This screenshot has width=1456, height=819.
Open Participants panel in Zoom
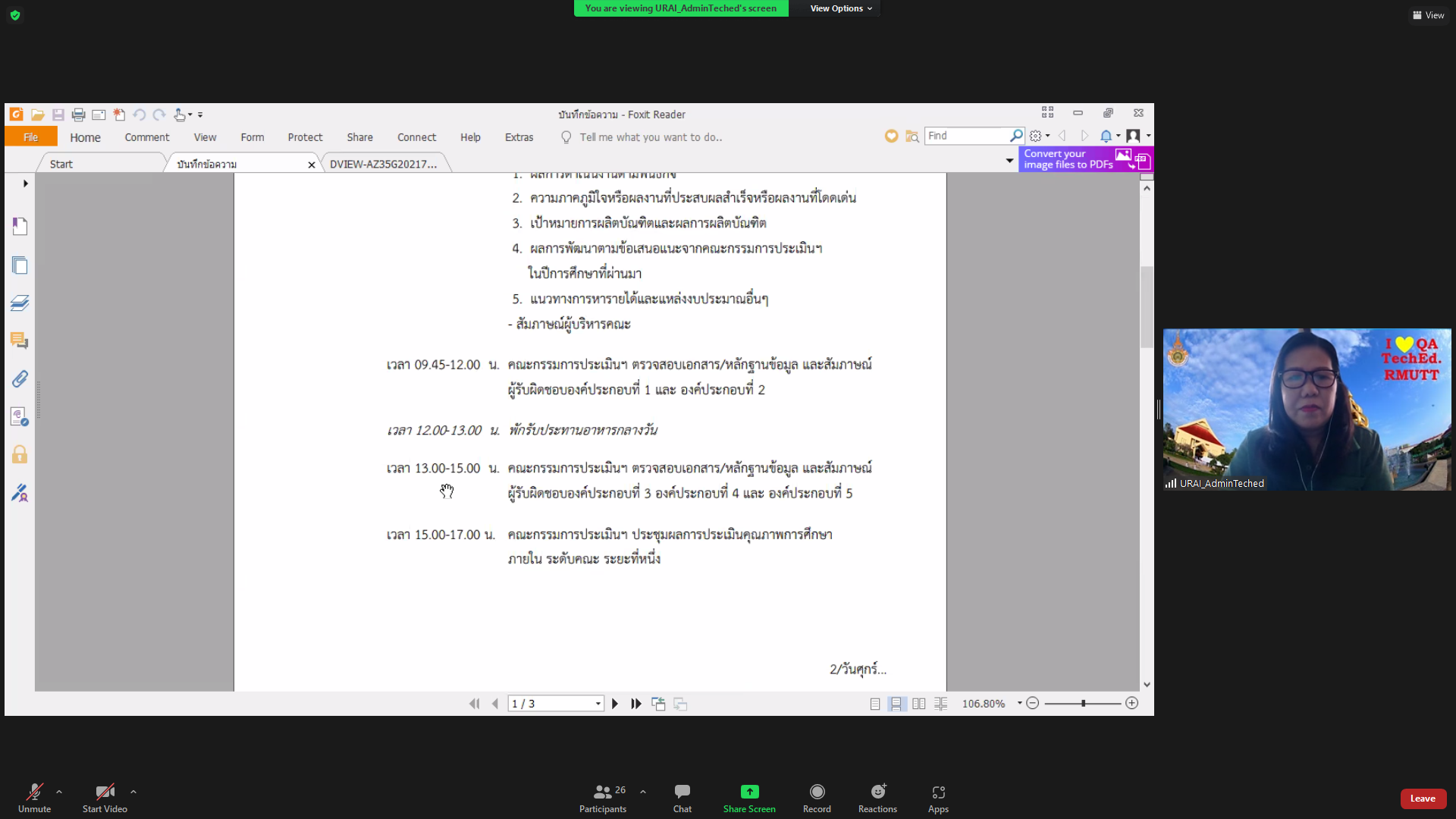(x=603, y=798)
